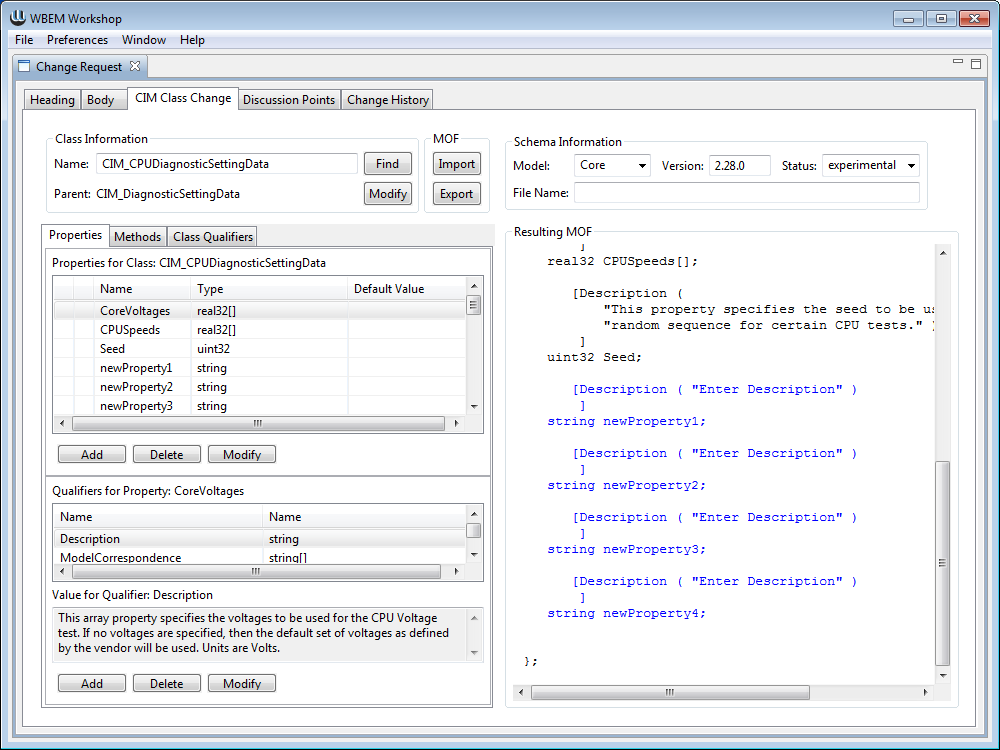Click the MOF Export button

[x=457, y=194]
